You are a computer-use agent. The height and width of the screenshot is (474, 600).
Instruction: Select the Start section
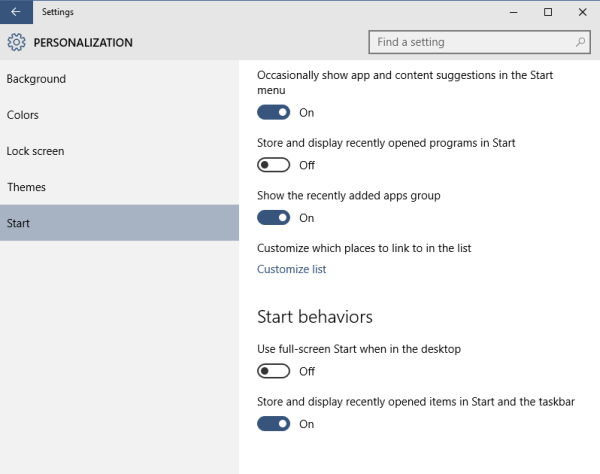[x=18, y=223]
